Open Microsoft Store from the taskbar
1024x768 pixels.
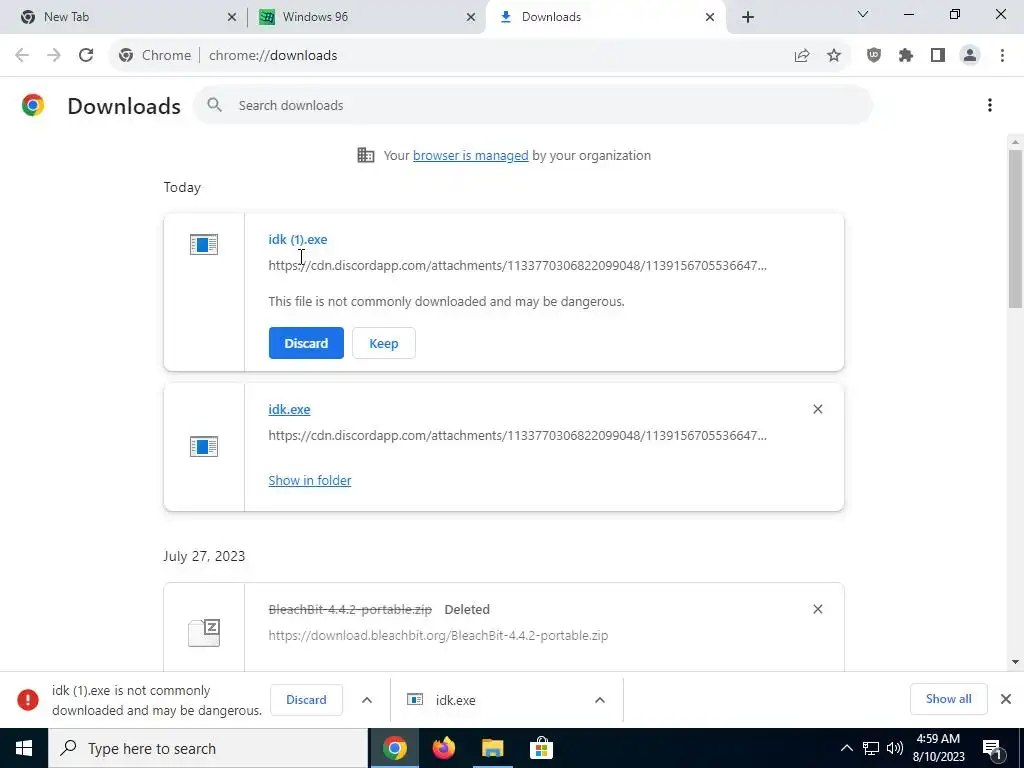coord(541,748)
